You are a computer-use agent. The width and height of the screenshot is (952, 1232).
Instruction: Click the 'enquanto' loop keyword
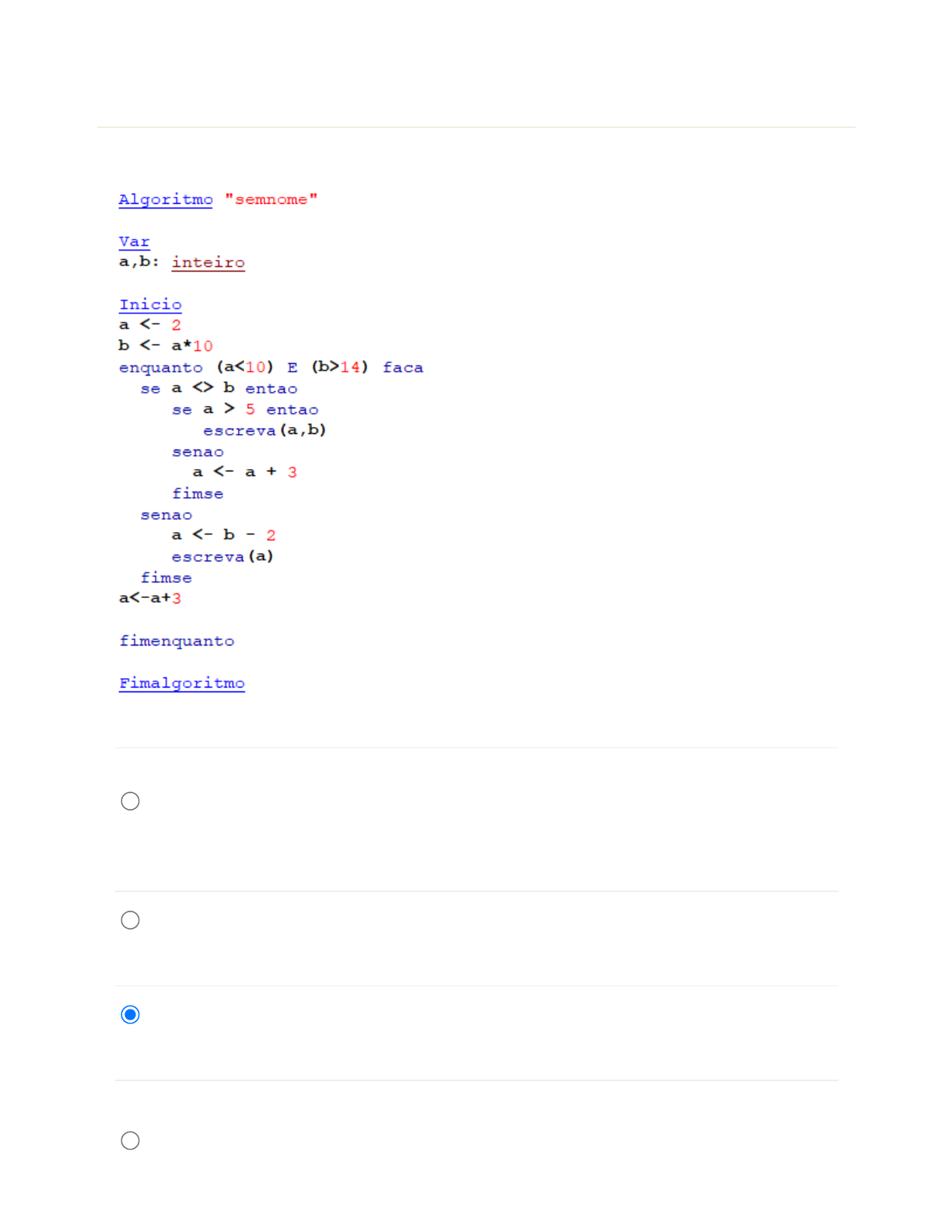161,368
